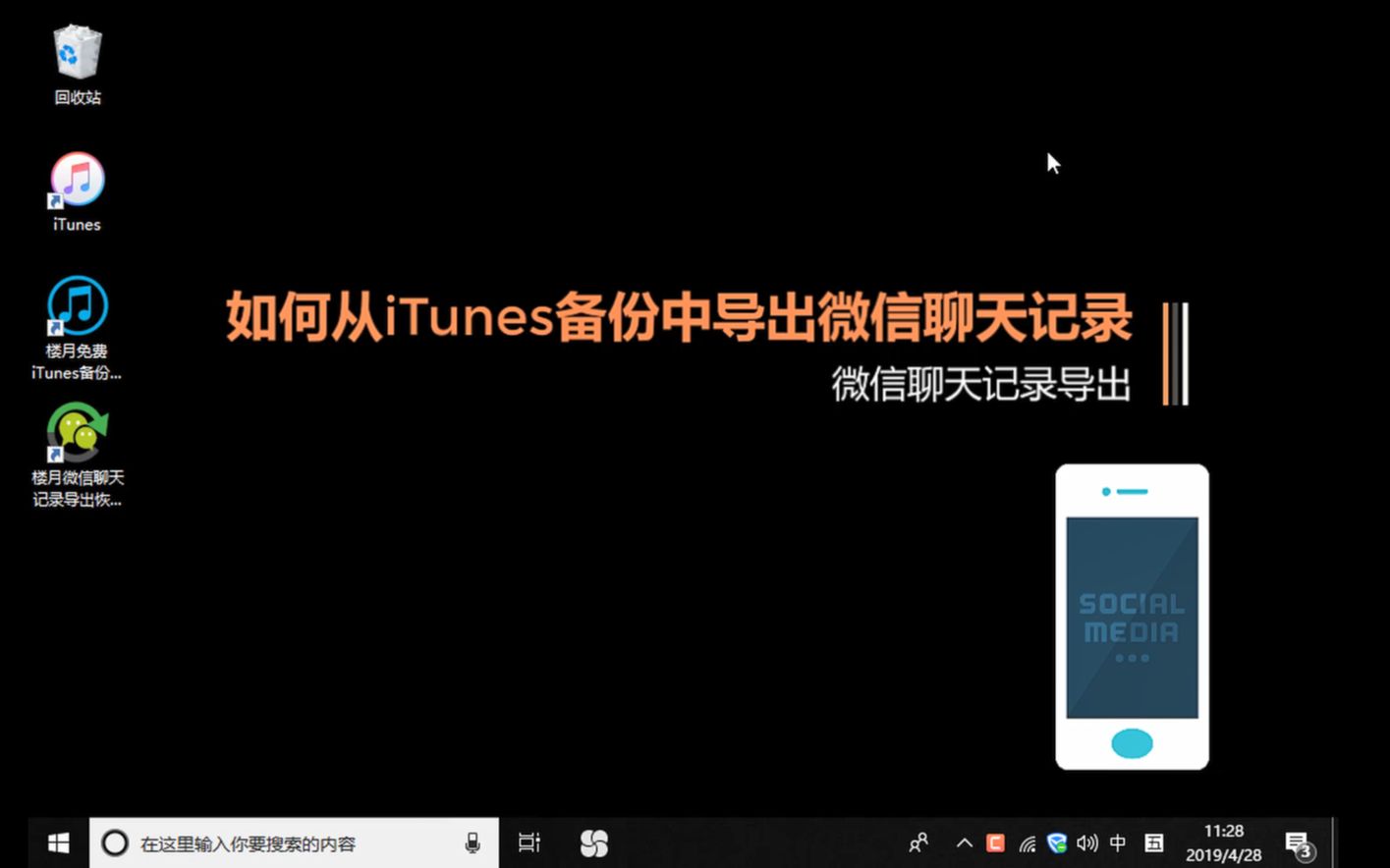Open the network signal tray icon
Viewport: 1390px width, 868px height.
coord(1028,843)
